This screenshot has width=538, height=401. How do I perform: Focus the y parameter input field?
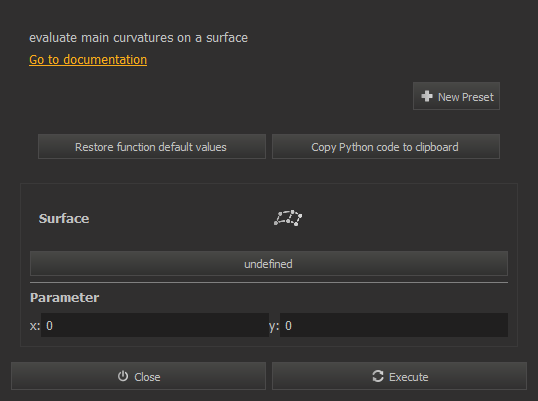394,325
